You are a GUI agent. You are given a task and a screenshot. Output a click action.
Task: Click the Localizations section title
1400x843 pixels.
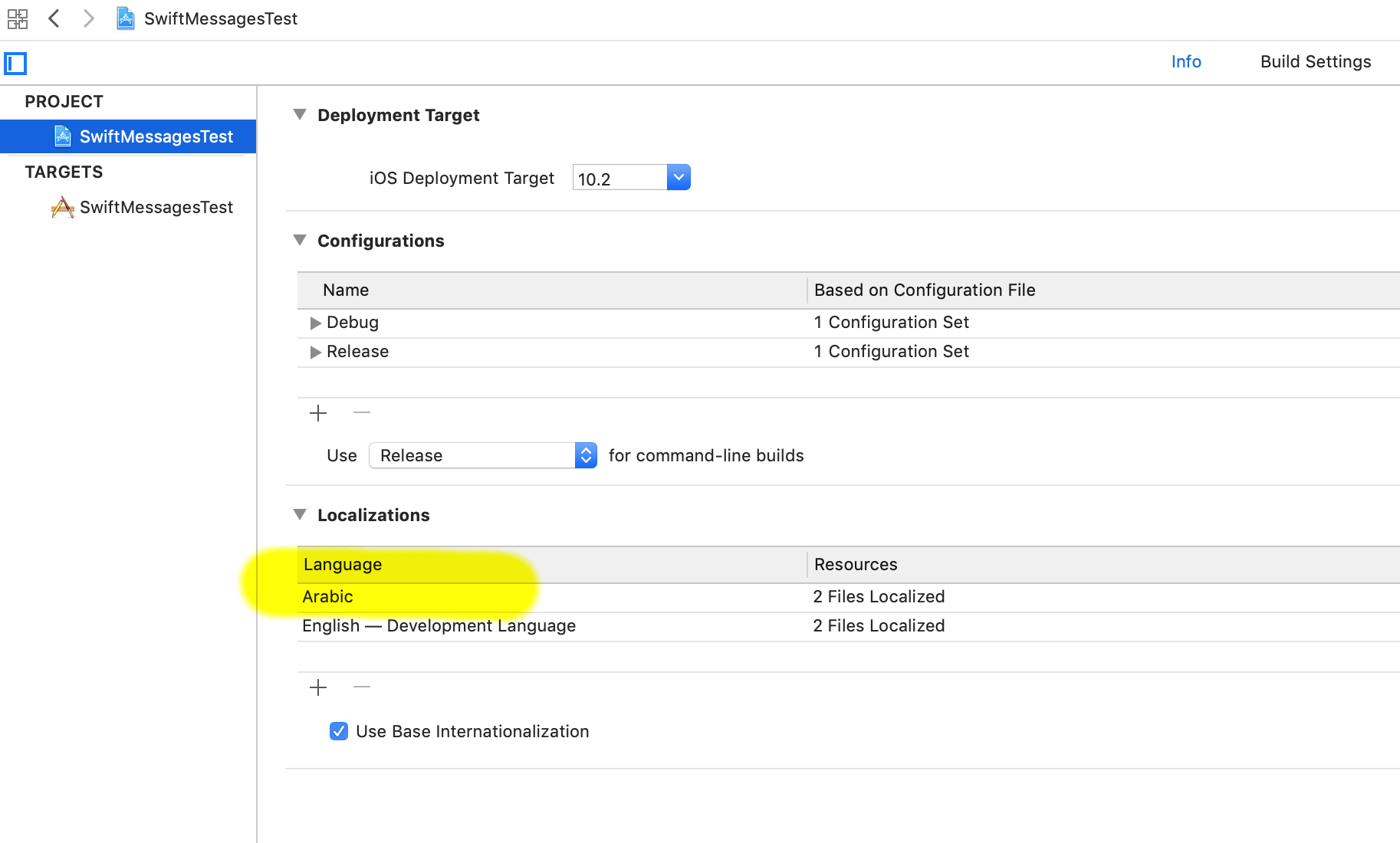point(373,515)
